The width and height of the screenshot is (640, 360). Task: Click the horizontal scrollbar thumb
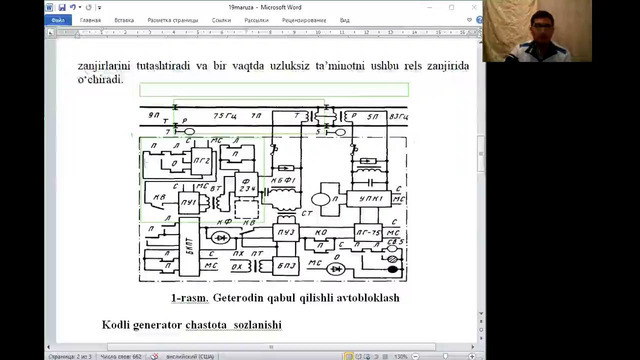click(271, 347)
